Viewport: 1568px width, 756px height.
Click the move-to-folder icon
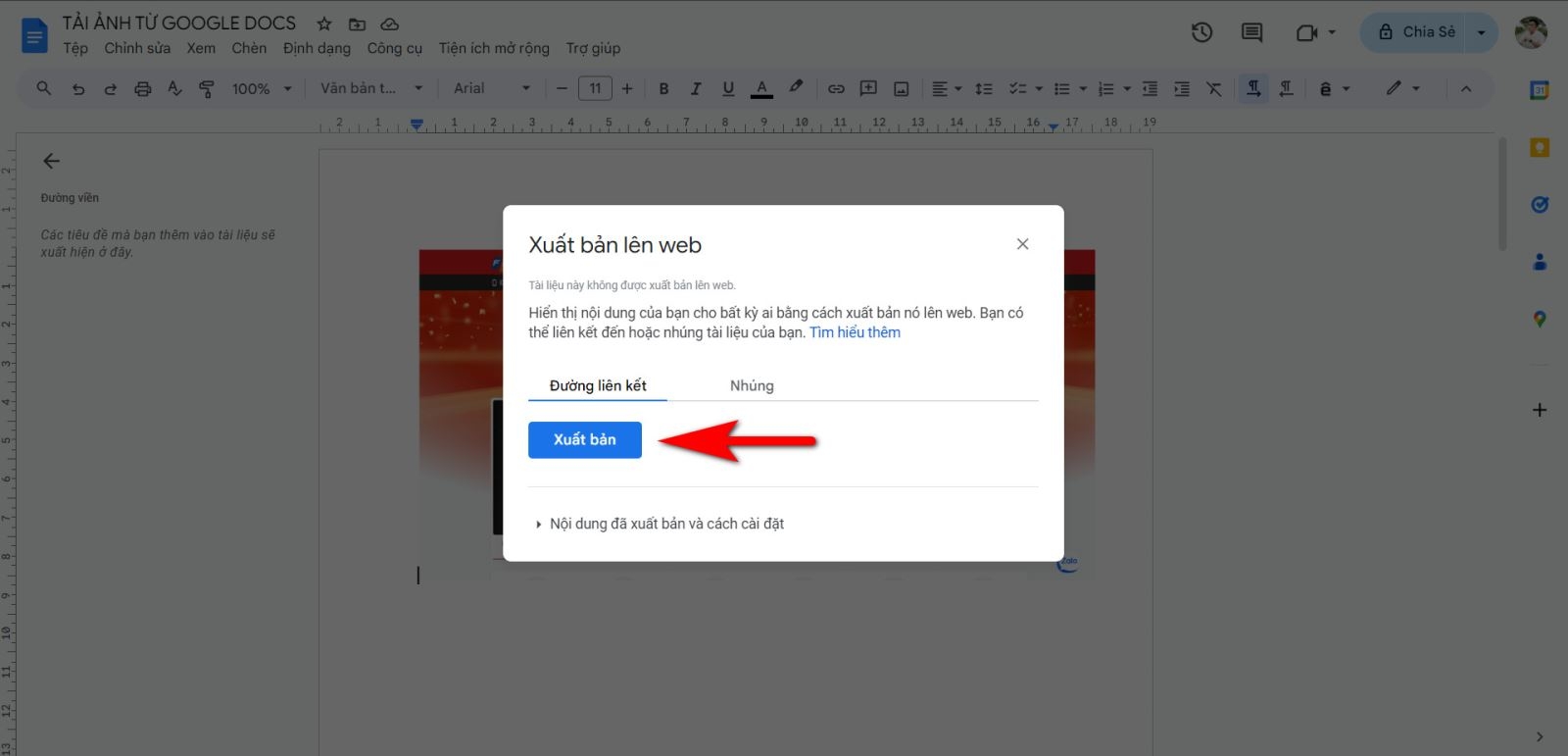point(357,24)
